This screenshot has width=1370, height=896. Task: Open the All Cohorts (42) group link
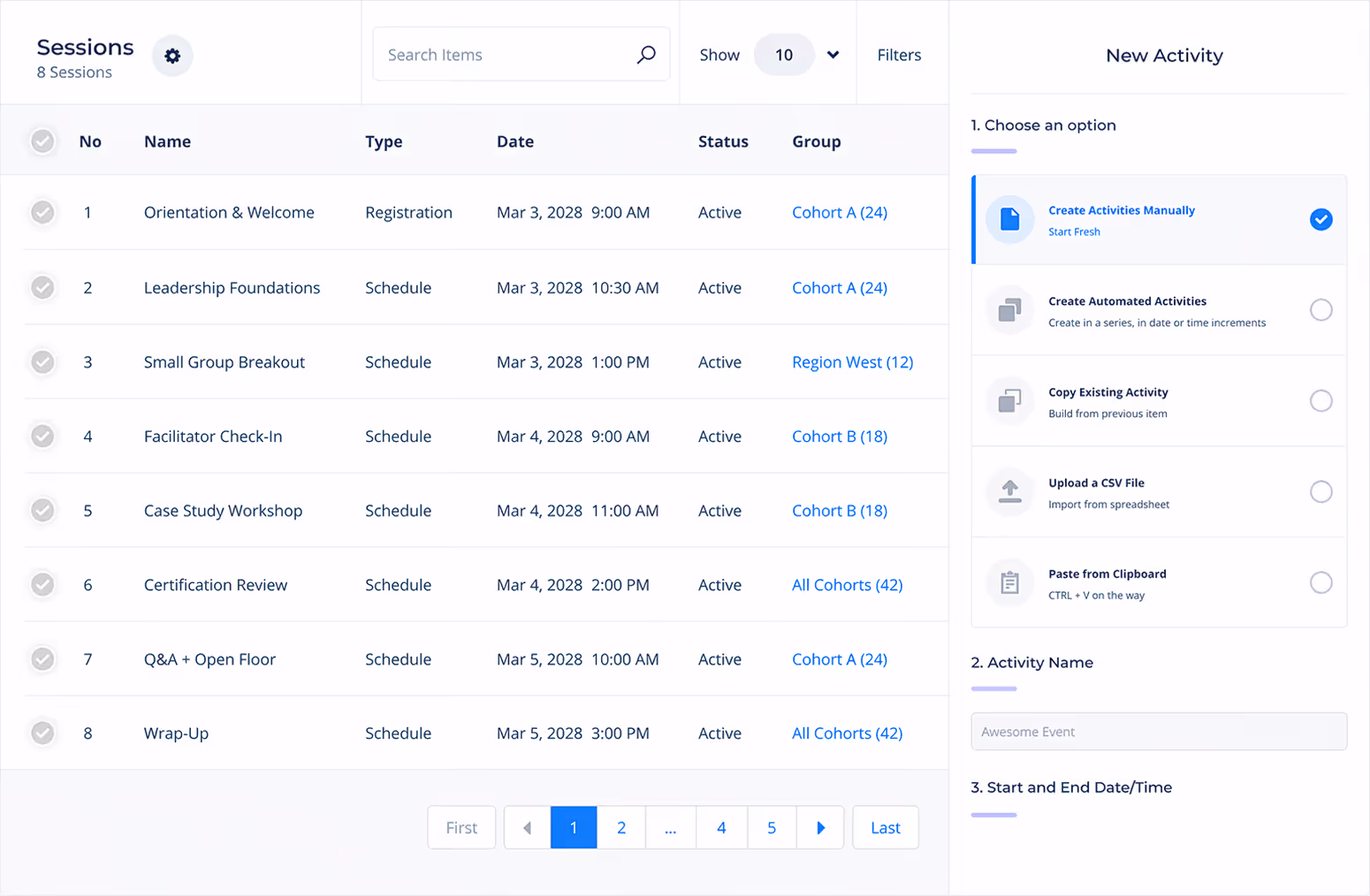[846, 584]
